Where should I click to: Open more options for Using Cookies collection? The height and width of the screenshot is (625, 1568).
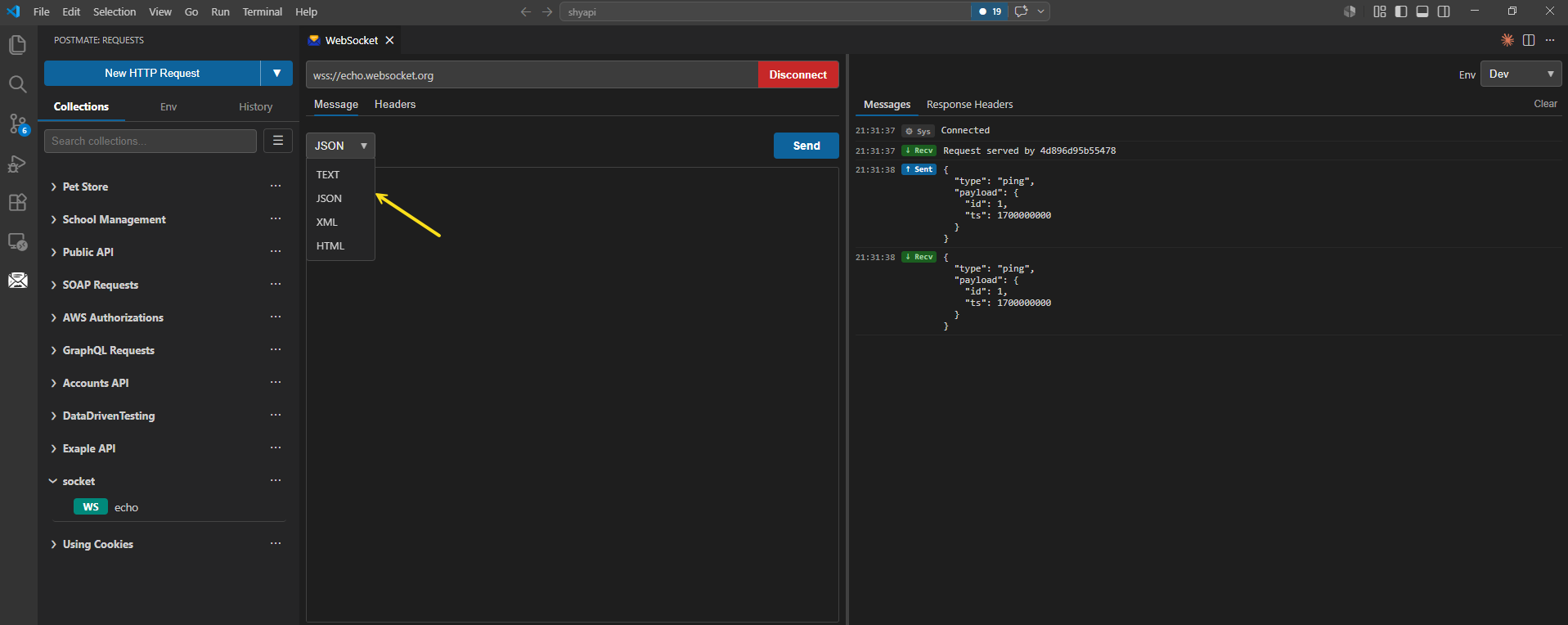276,543
